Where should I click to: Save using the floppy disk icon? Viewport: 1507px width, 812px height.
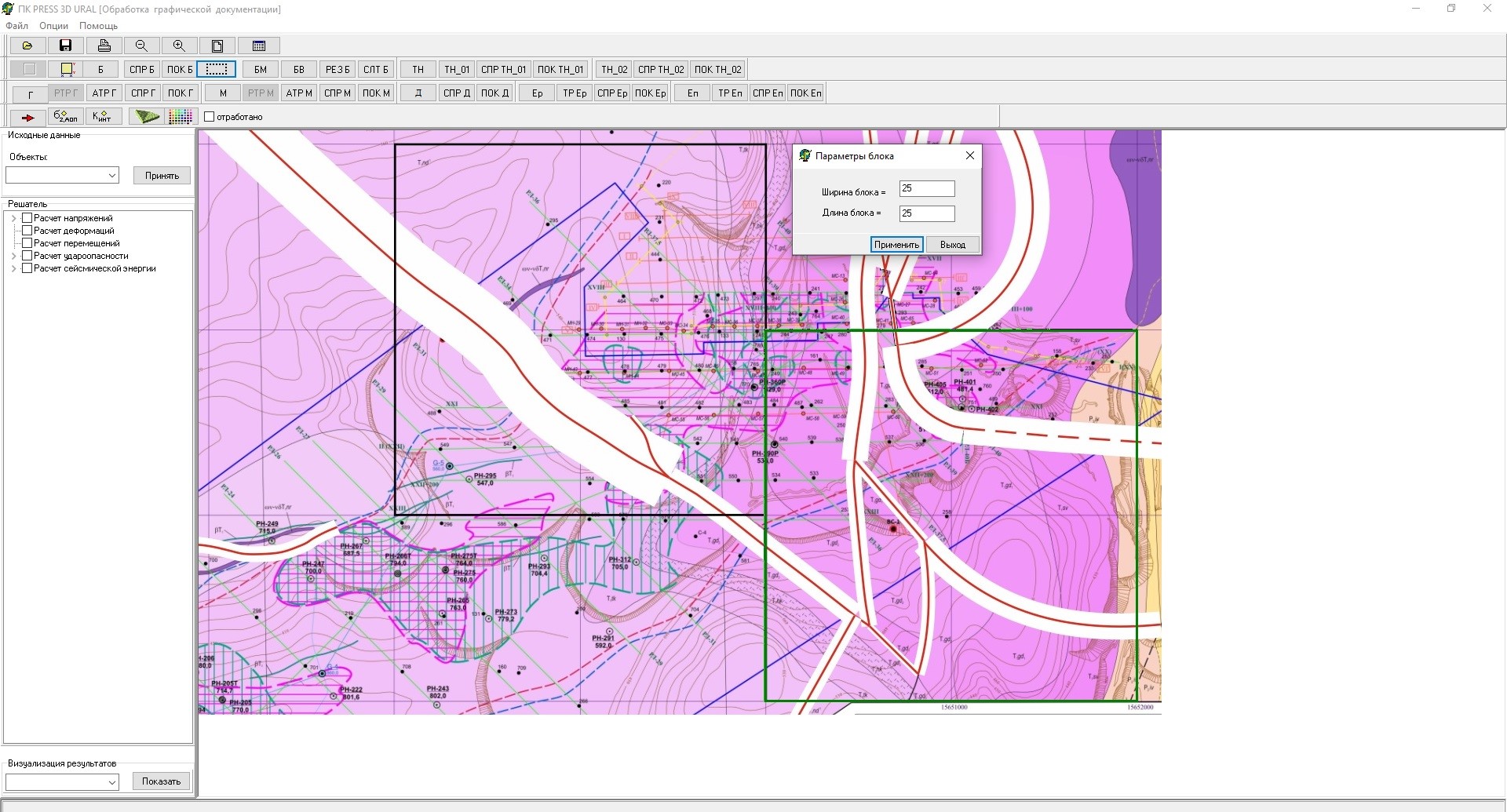pos(66,46)
